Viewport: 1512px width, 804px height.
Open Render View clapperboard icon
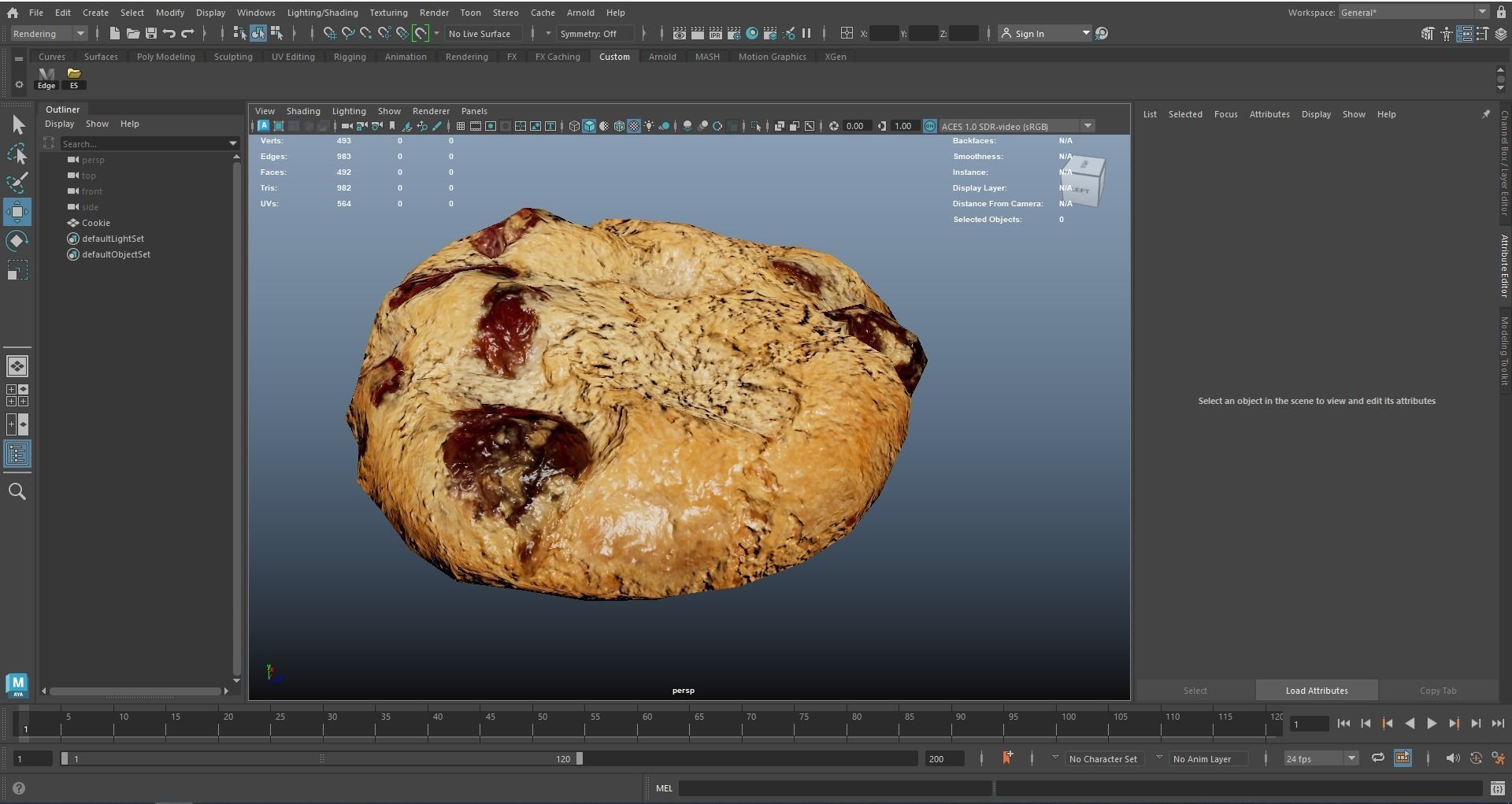(x=679, y=33)
